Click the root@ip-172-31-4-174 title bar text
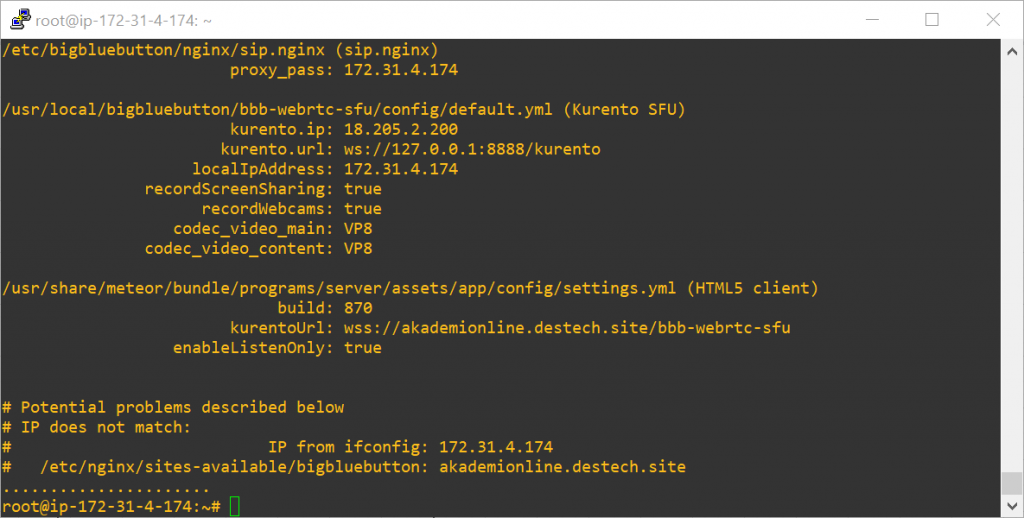The height and width of the screenshot is (518, 1024). 123,20
